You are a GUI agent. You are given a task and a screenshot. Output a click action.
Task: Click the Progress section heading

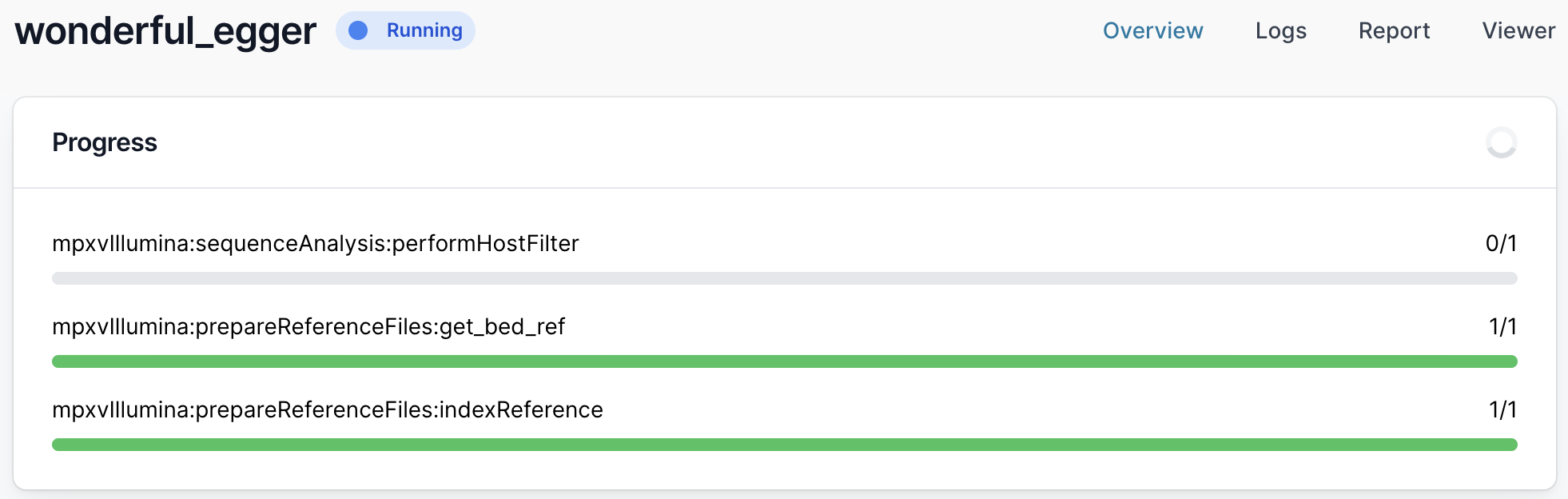105,142
